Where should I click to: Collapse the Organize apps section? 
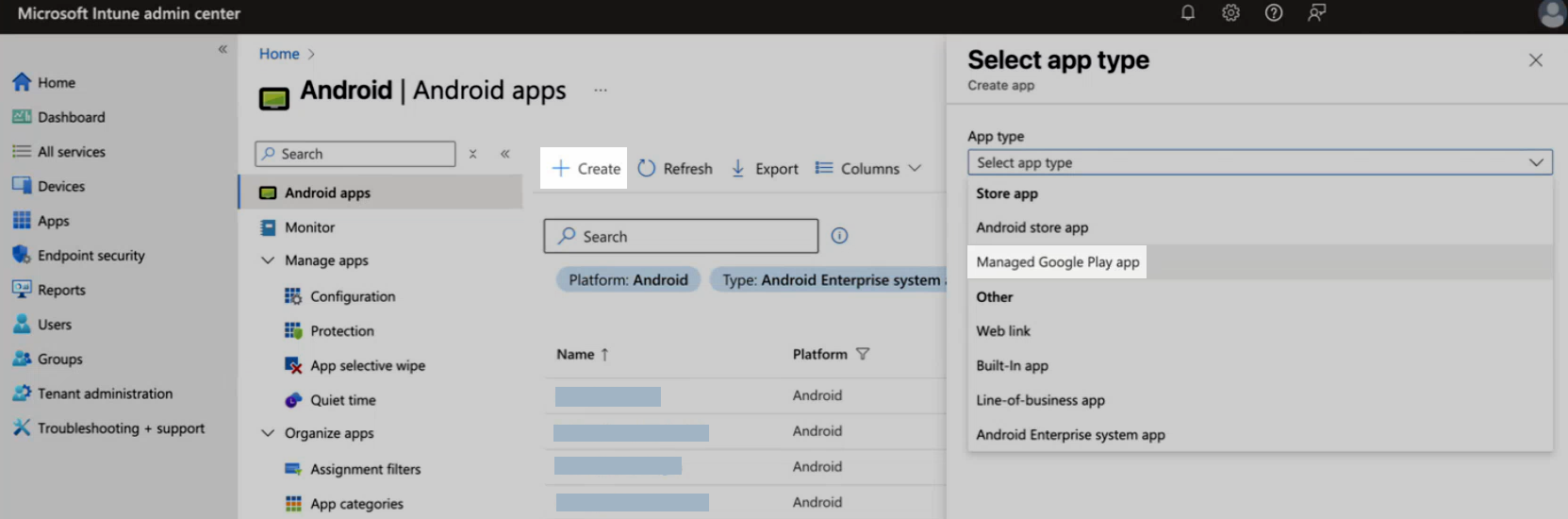268,433
